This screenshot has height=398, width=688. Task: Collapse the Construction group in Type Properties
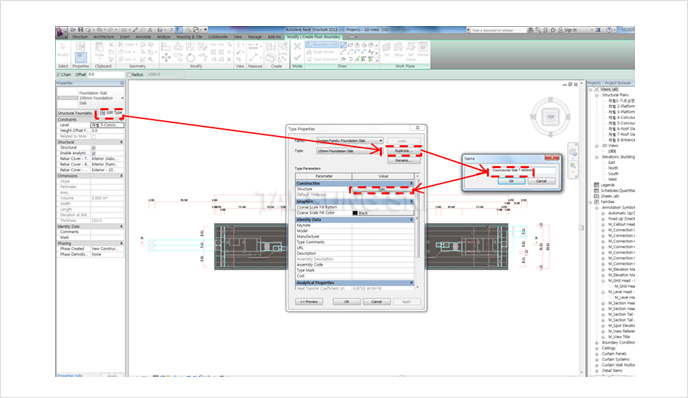click(x=411, y=183)
